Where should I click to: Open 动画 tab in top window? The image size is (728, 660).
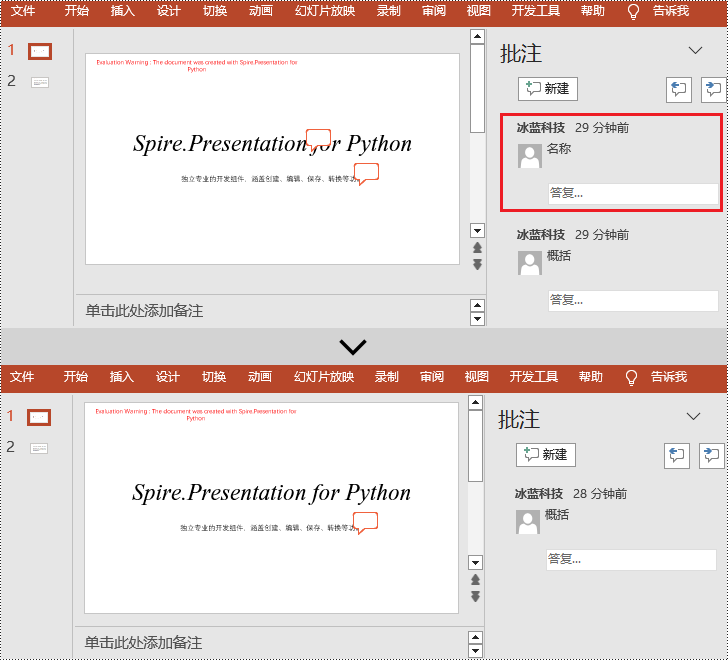point(260,10)
